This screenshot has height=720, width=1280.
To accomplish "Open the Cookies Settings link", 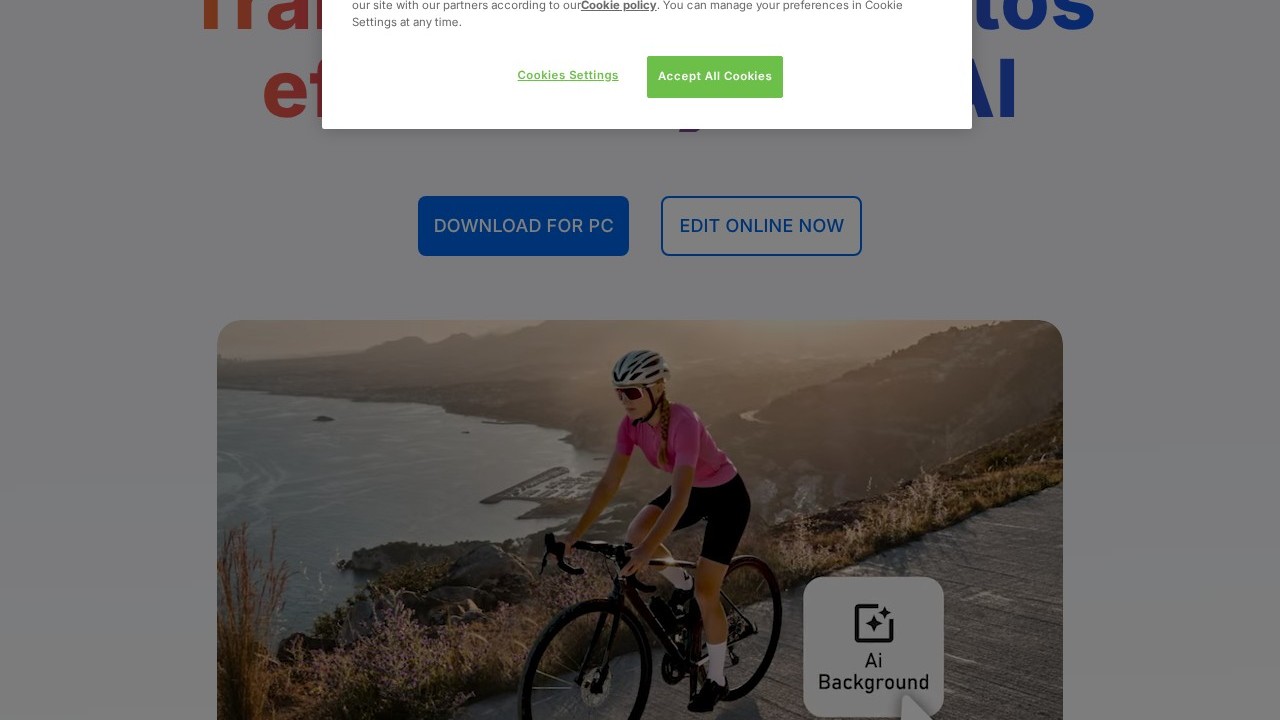I will point(568,76).
